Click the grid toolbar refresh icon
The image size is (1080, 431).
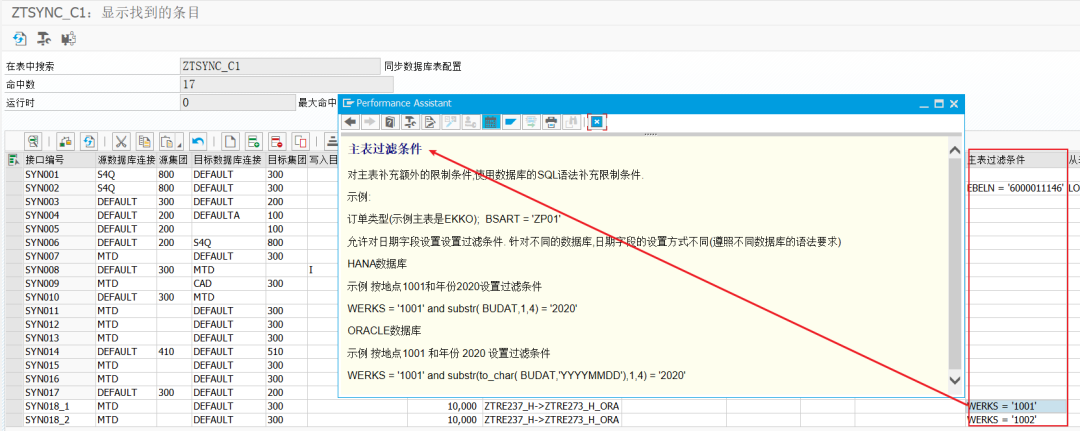[89, 142]
